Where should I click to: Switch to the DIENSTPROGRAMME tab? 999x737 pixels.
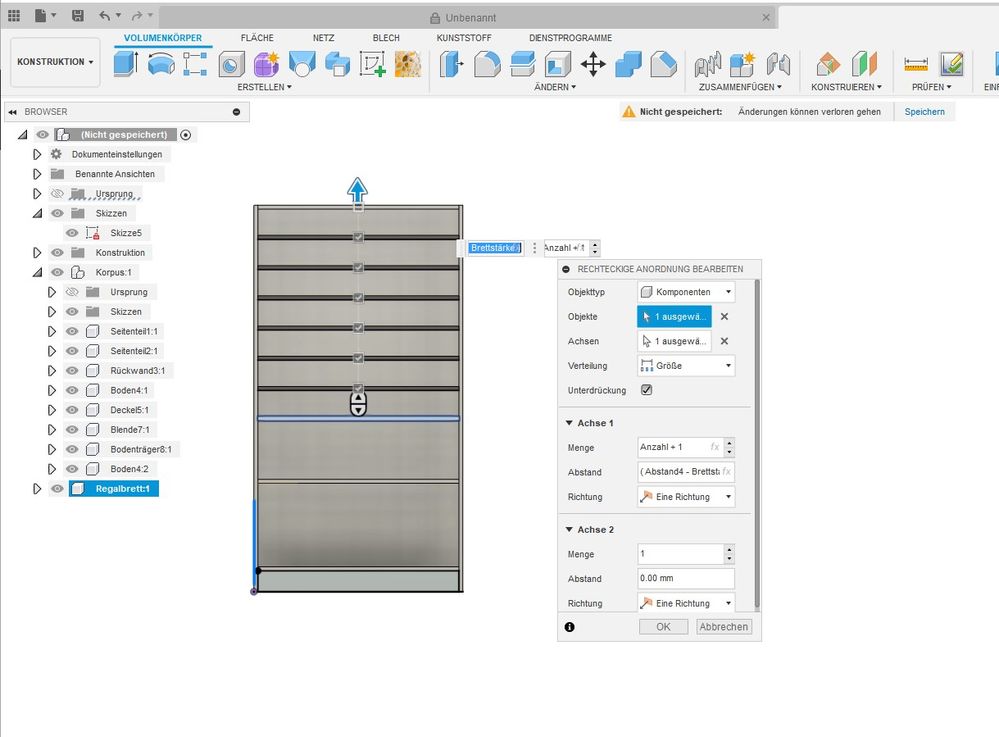[570, 38]
